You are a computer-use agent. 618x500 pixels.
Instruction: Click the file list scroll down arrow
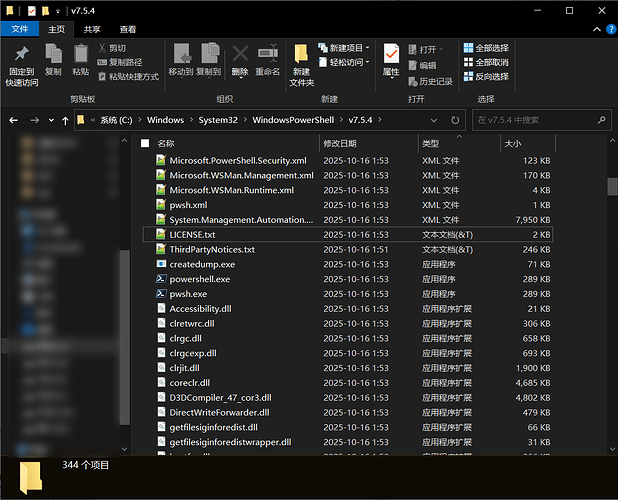point(612,449)
